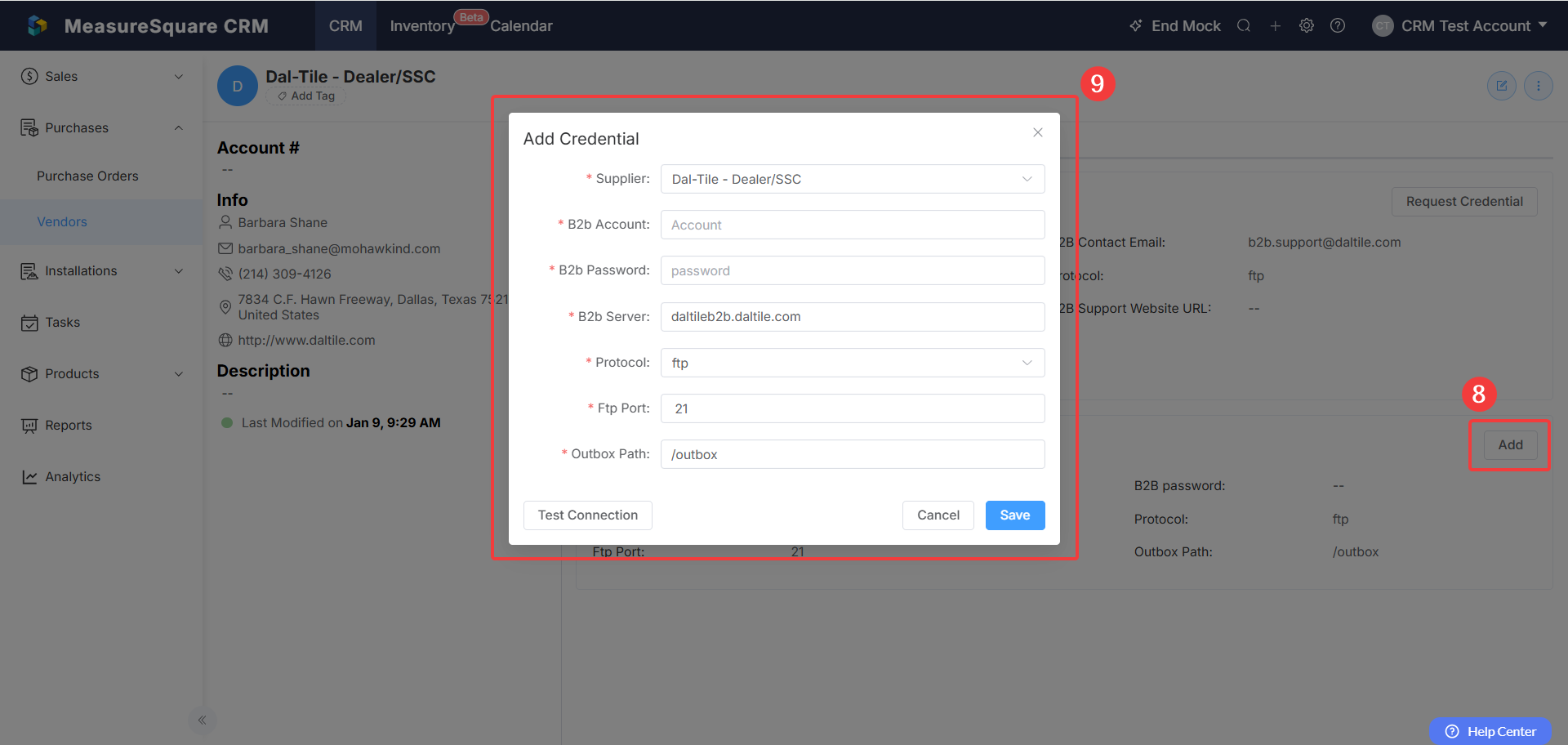Click the b2b.support@daltile.com email value
The height and width of the screenshot is (745, 1568).
click(1325, 243)
